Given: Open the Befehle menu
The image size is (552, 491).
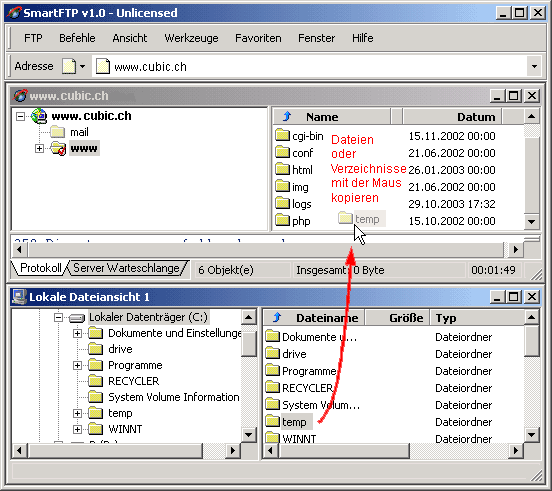Looking at the screenshot, I should (77, 38).
